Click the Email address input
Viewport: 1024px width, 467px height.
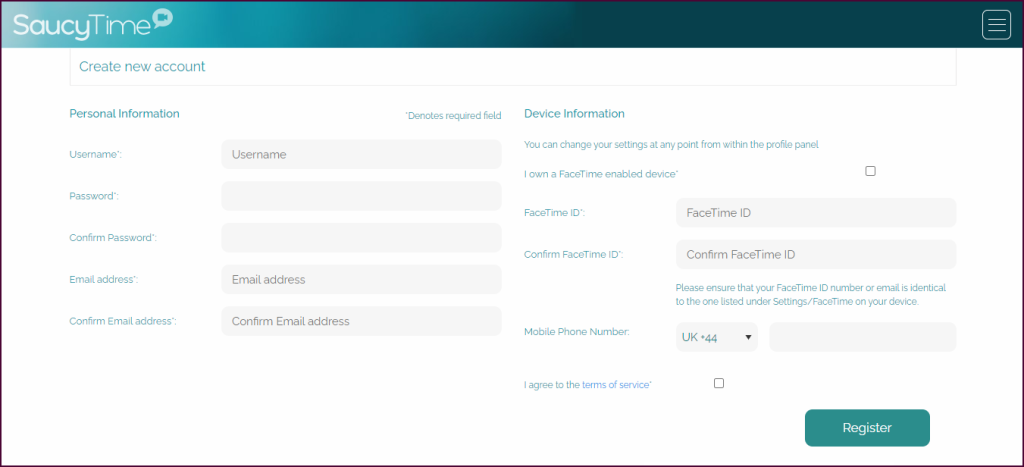[361, 280]
